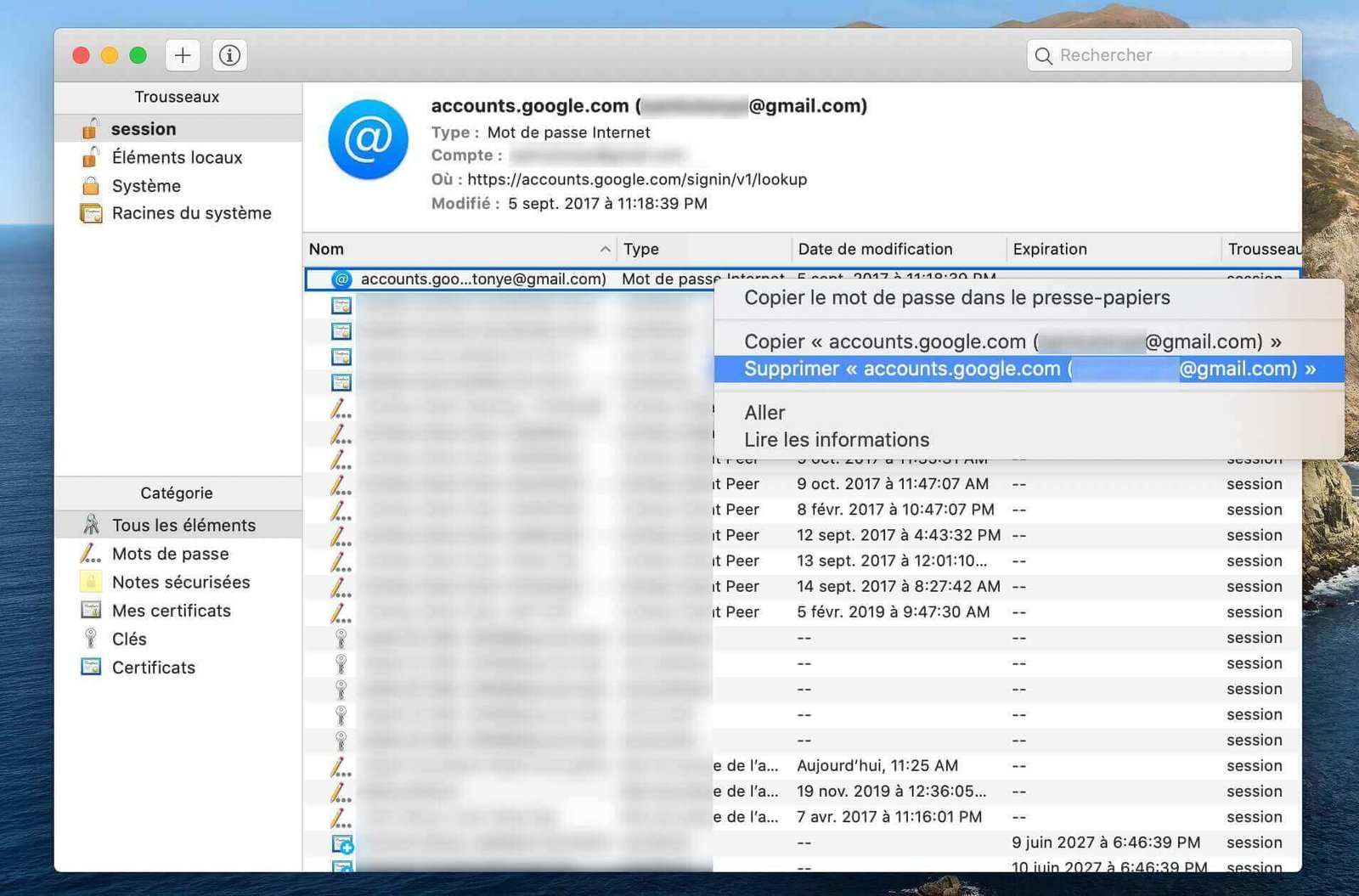Choose Copier accounts.google.com menu entry
This screenshot has width=1359, height=896.
[1029, 341]
